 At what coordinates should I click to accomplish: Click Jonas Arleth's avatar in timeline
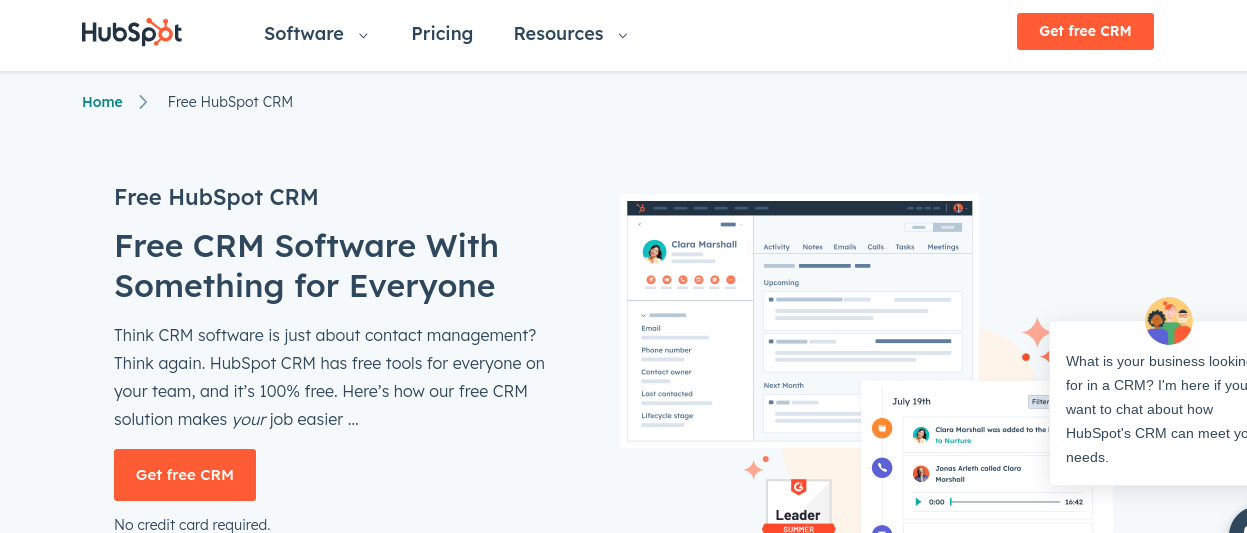921,473
